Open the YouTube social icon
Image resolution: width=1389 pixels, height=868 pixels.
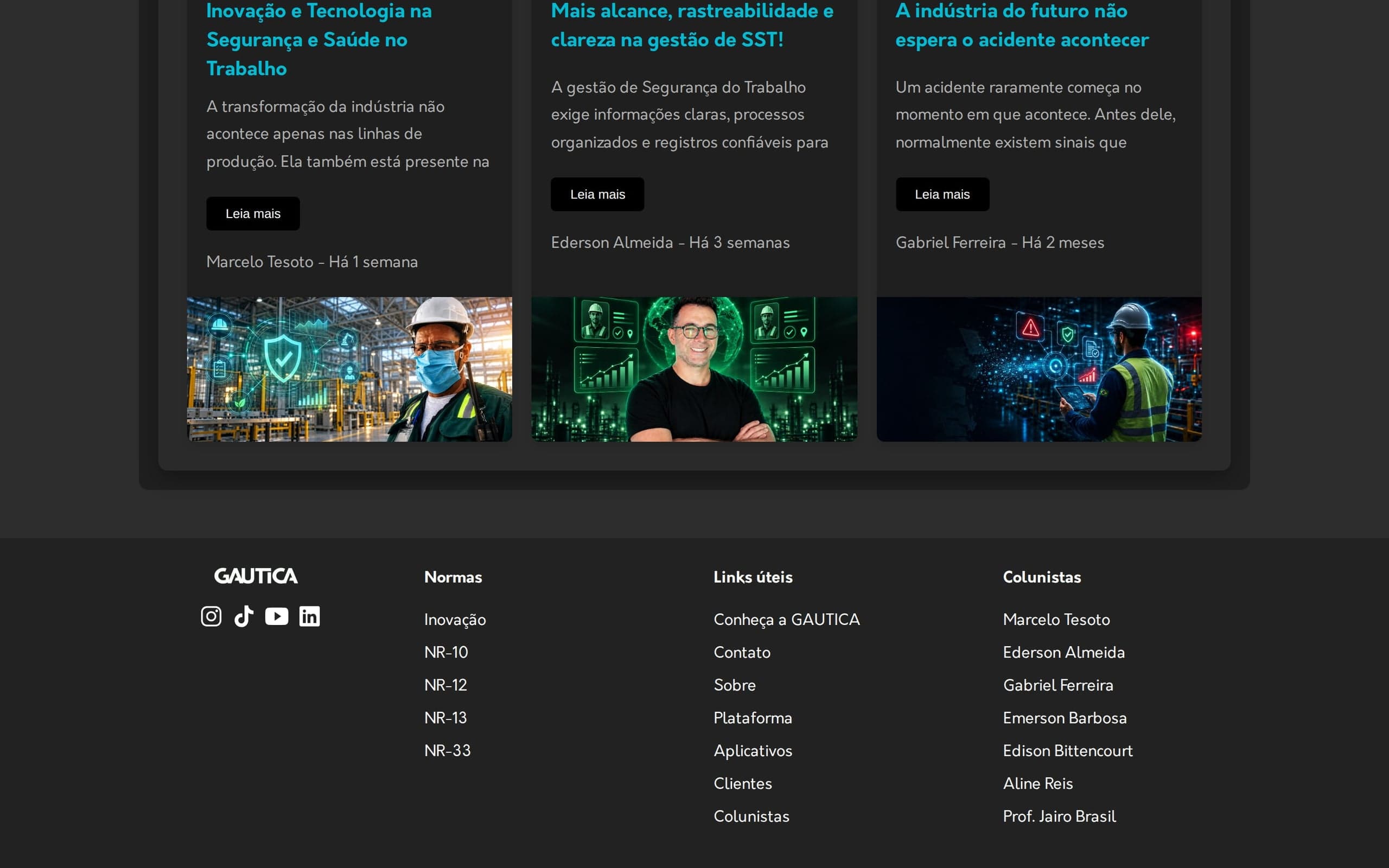[x=277, y=616]
